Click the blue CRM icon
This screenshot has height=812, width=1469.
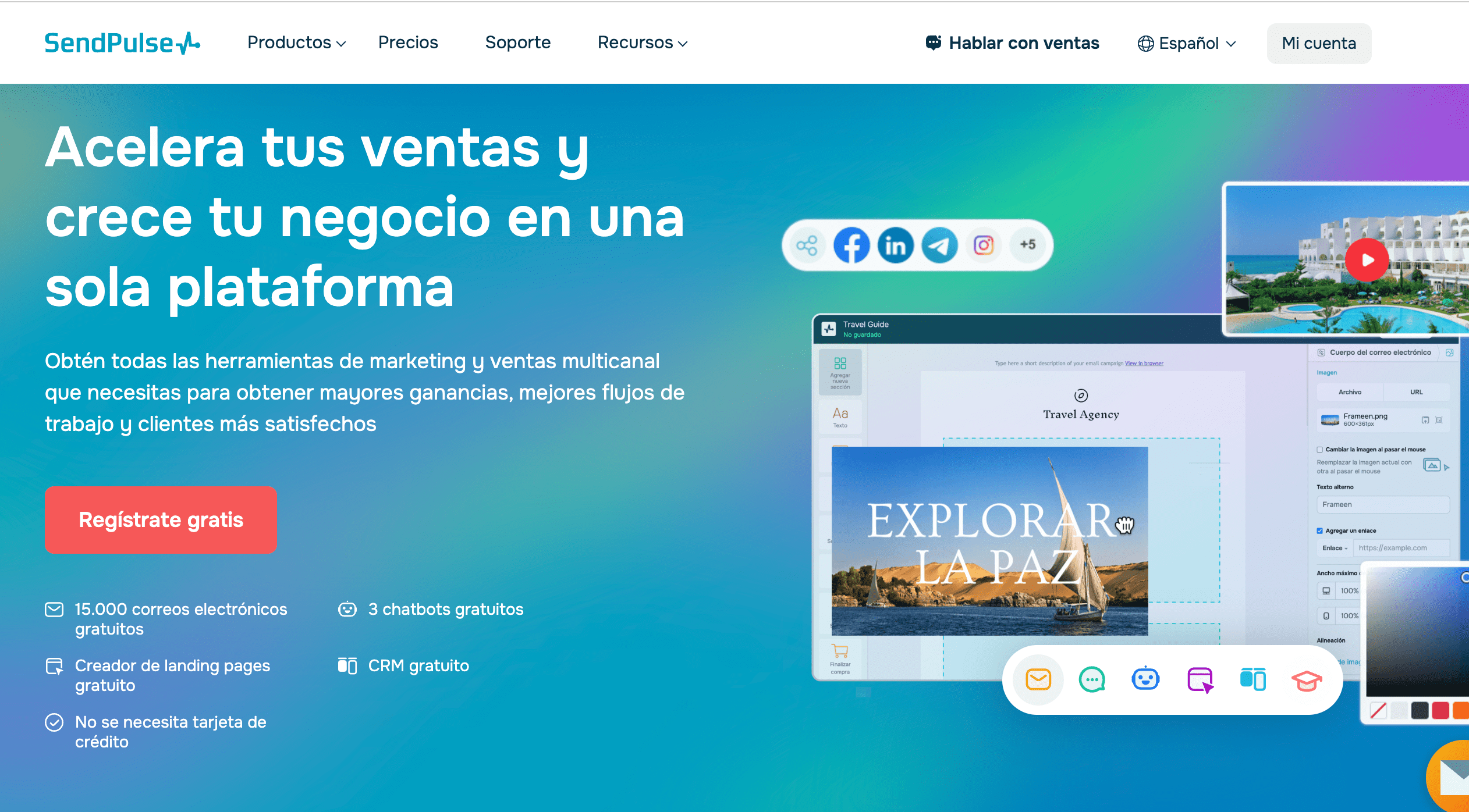pyautogui.click(x=1253, y=678)
